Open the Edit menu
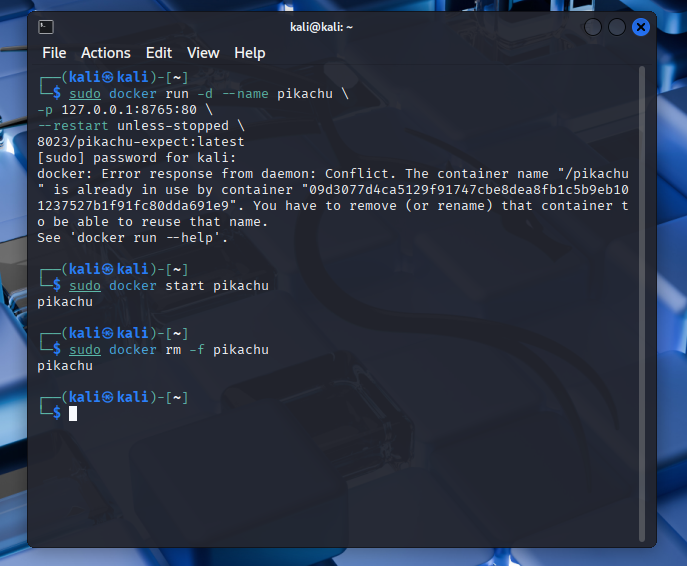Screen dimensions: 687x566 159,53
